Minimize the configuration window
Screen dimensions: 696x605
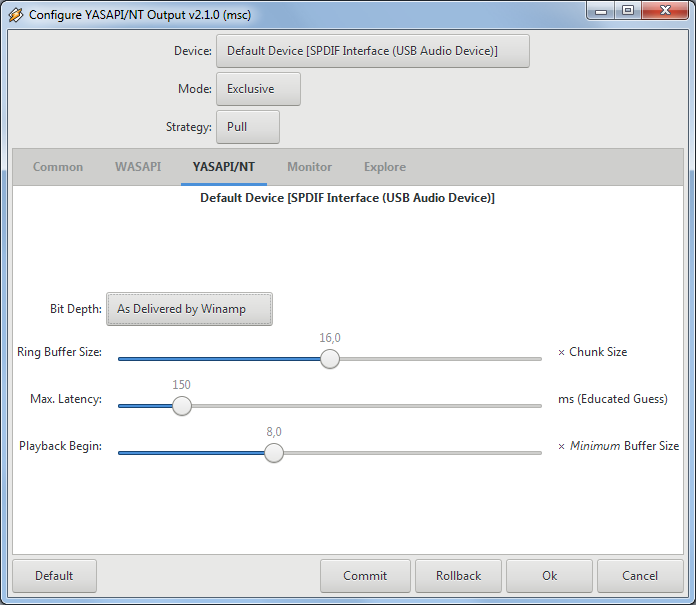click(602, 11)
